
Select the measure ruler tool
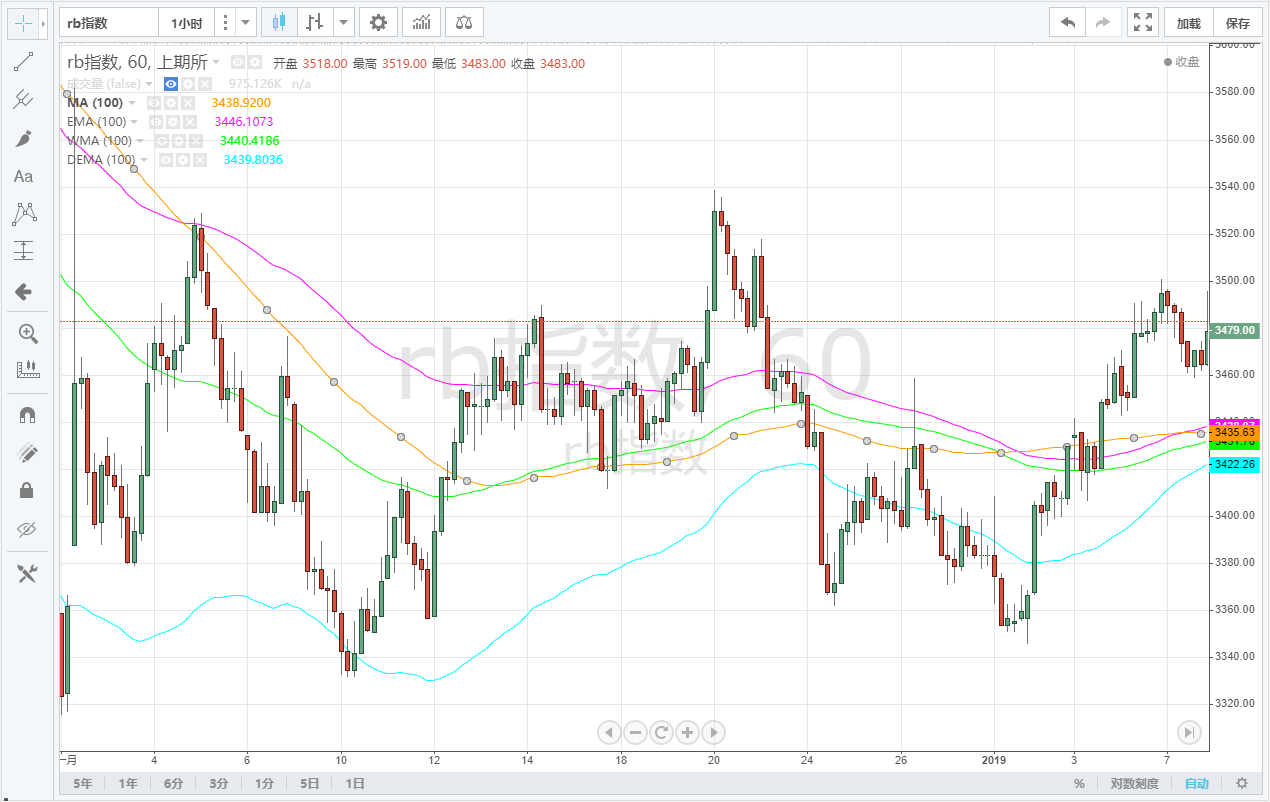coord(28,370)
